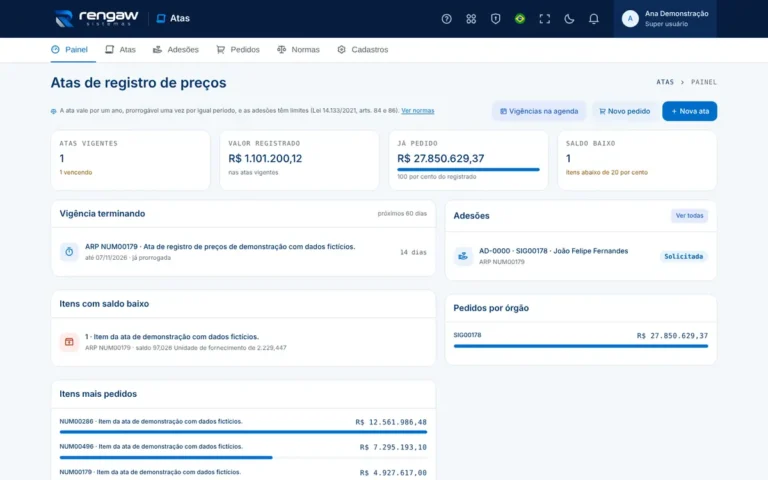Open the NUM00286 most ordered item
The width and height of the screenshot is (768, 480).
tap(151, 421)
